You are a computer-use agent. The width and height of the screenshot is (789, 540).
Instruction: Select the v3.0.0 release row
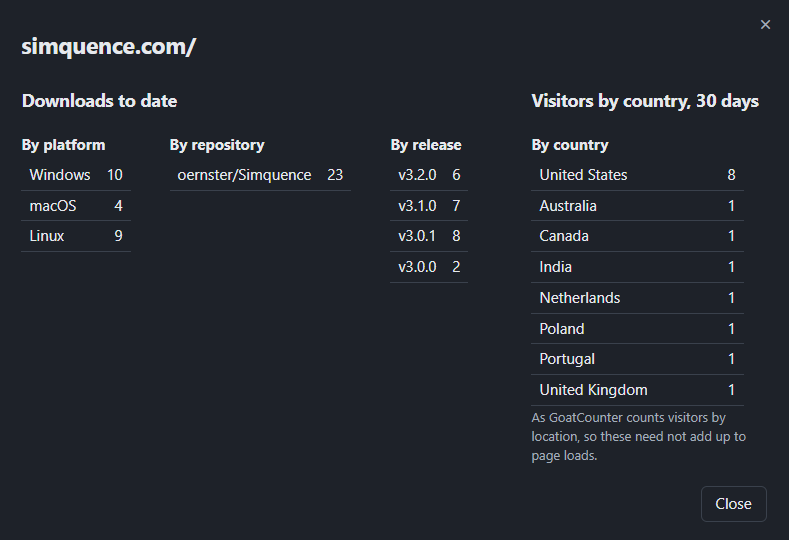429,267
